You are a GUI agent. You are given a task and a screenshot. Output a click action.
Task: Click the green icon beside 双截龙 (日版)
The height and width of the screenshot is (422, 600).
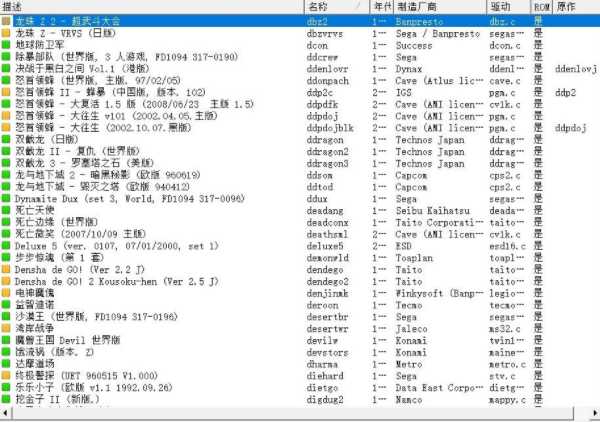click(6, 139)
